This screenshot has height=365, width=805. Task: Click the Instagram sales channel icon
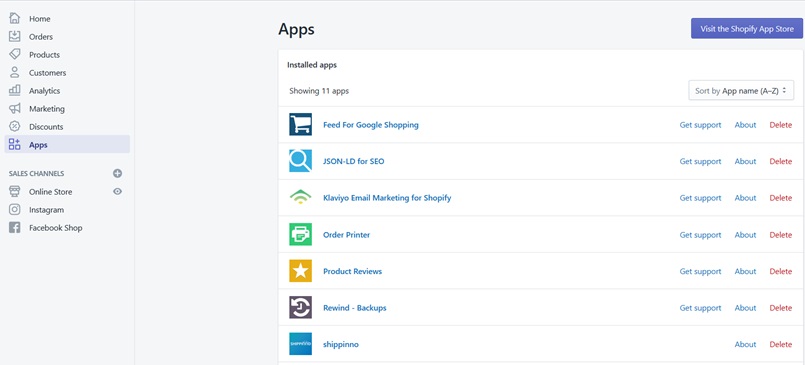[x=15, y=209]
